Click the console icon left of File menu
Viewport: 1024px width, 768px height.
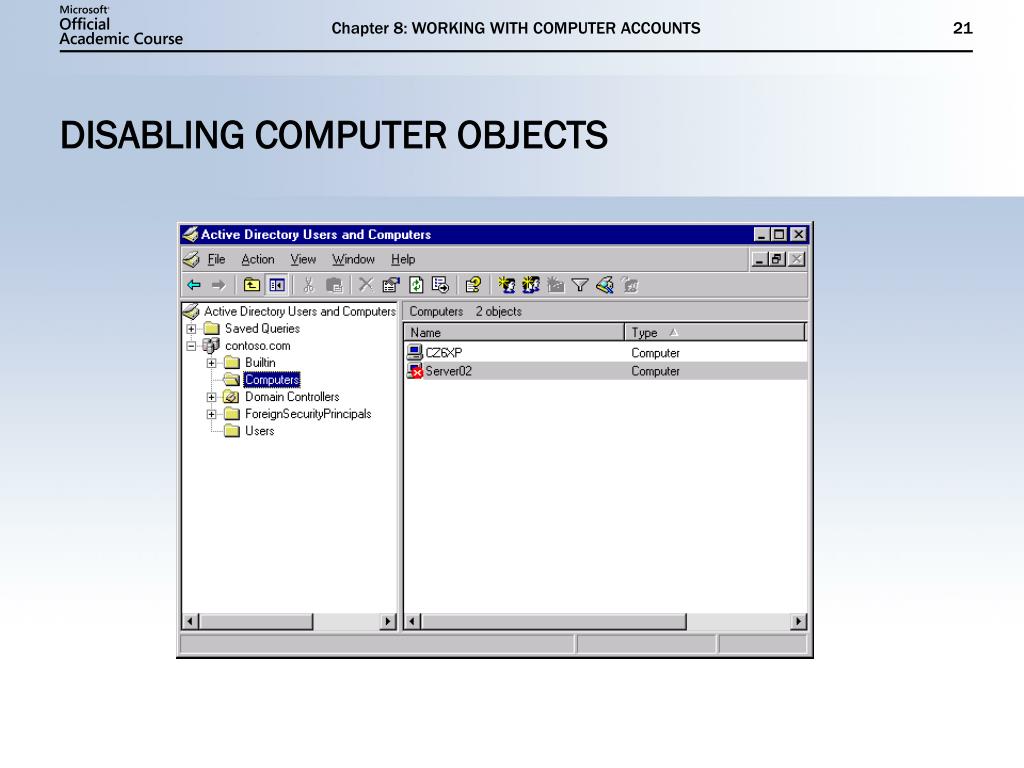(x=191, y=259)
